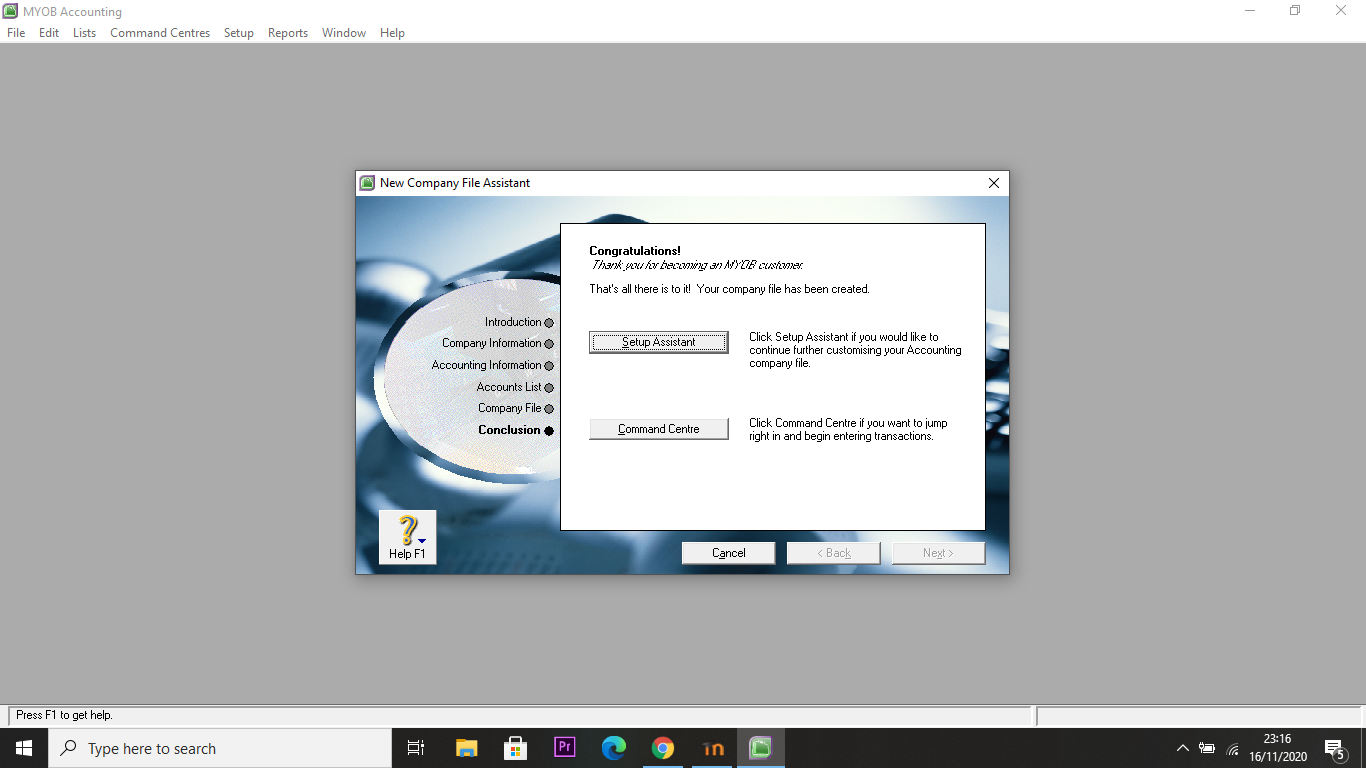Show hidden system tray icons

[1182, 748]
